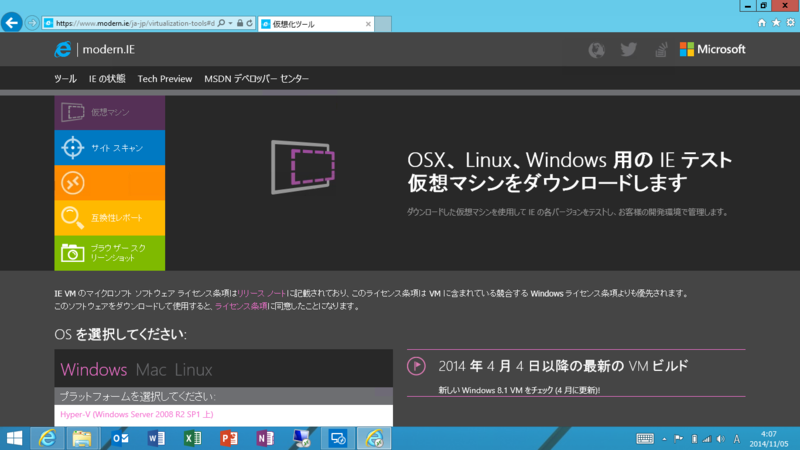
Task: Open a new blank tab
Action: point(383,24)
